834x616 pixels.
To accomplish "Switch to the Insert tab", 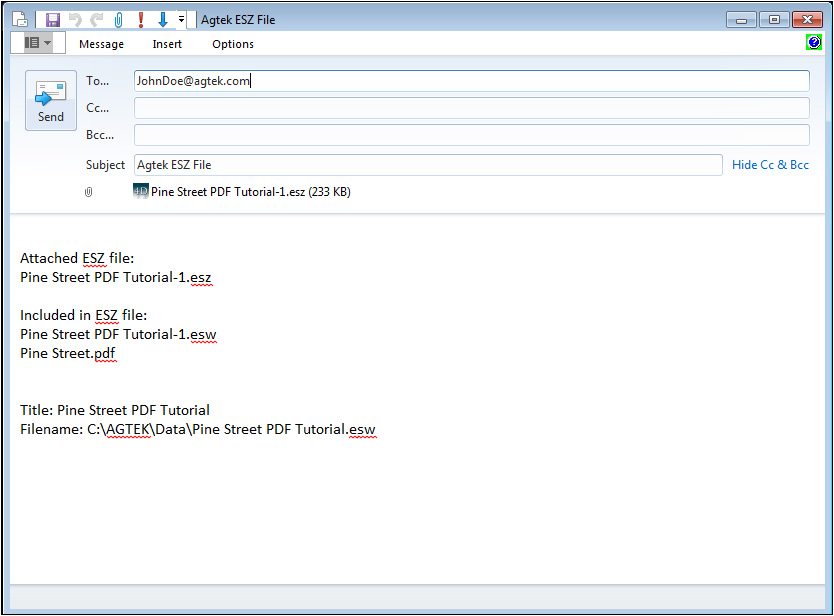I will click(167, 44).
